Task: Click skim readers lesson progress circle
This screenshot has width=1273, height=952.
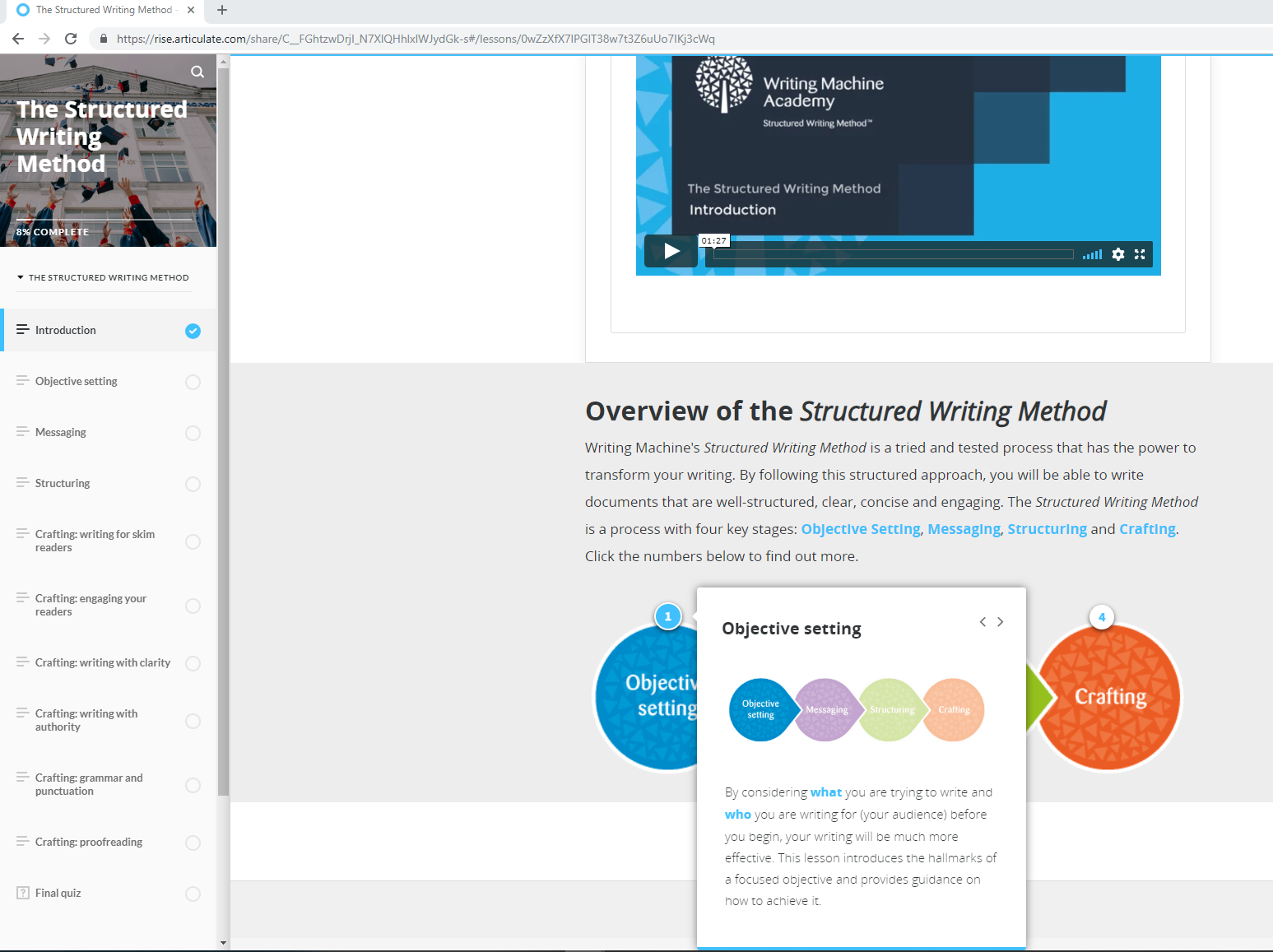Action: tap(193, 541)
